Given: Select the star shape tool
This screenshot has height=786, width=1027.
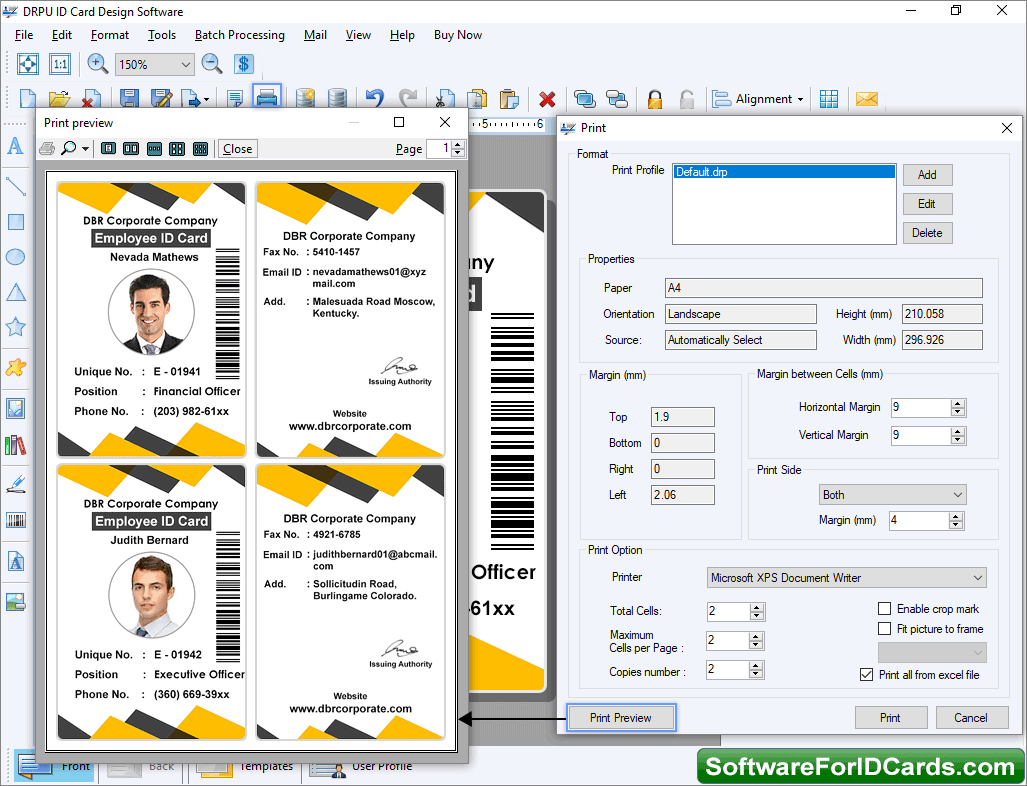Looking at the screenshot, I should pyautogui.click(x=15, y=326).
